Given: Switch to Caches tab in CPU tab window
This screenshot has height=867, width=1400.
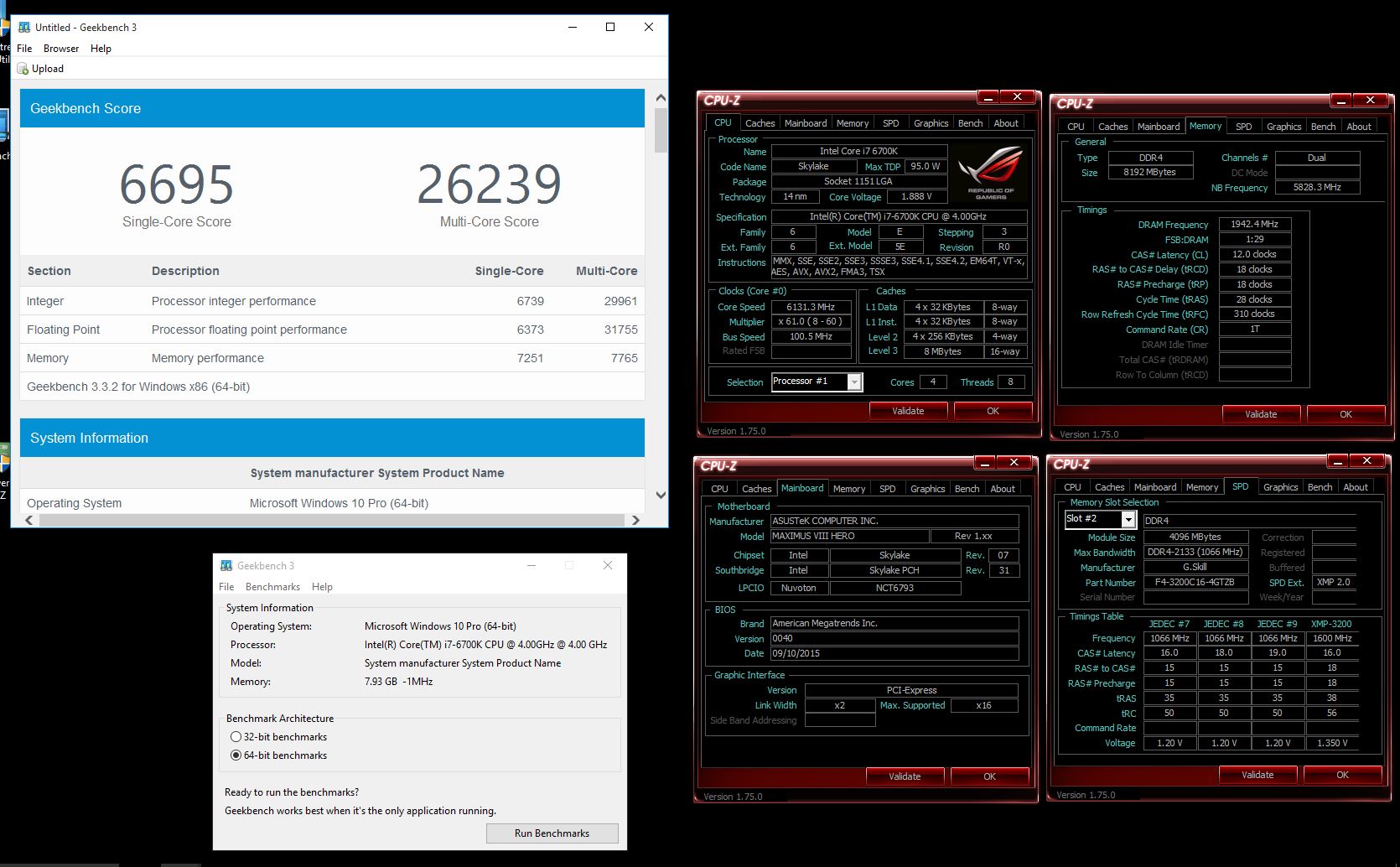Looking at the screenshot, I should [x=760, y=123].
